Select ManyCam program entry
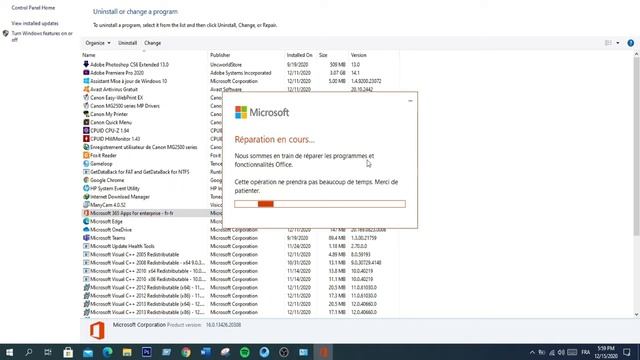640x360 pixels. pyautogui.click(x=108, y=205)
